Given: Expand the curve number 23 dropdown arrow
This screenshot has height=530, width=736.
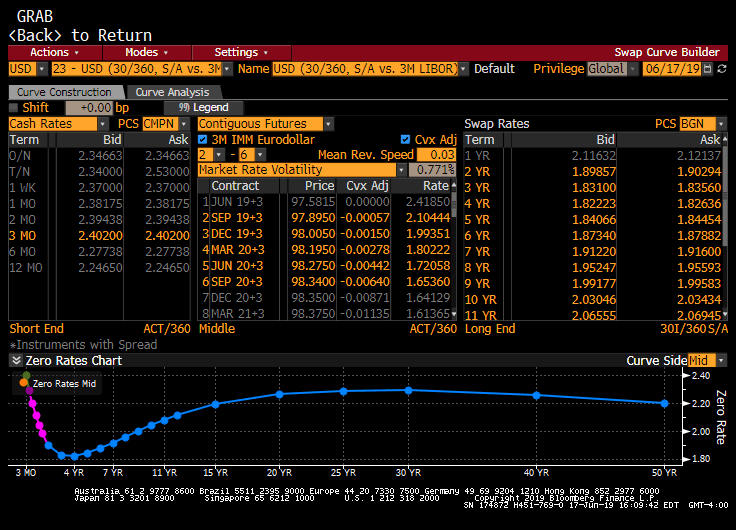Looking at the screenshot, I should pos(227,69).
